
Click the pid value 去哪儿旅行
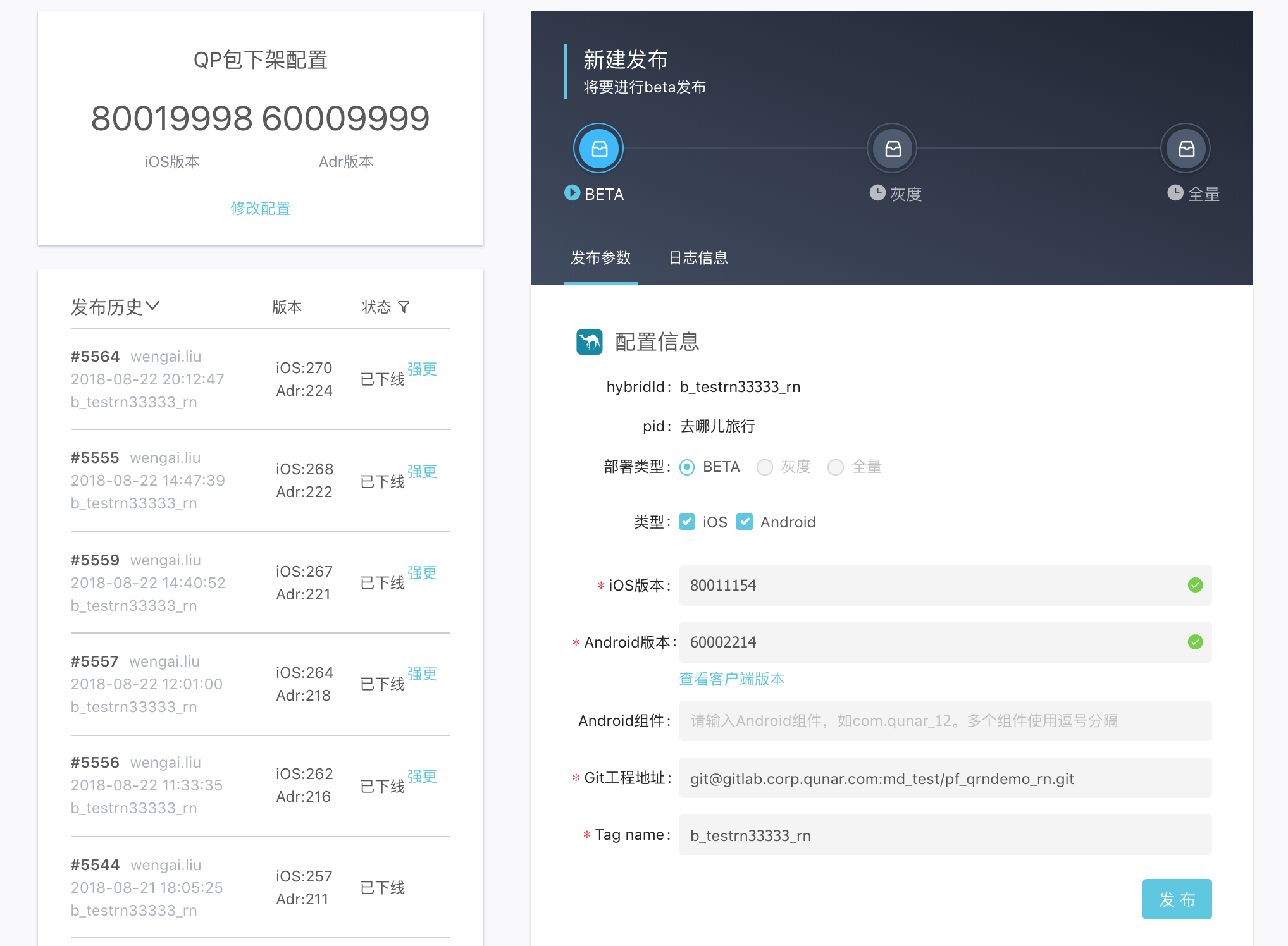[717, 426]
